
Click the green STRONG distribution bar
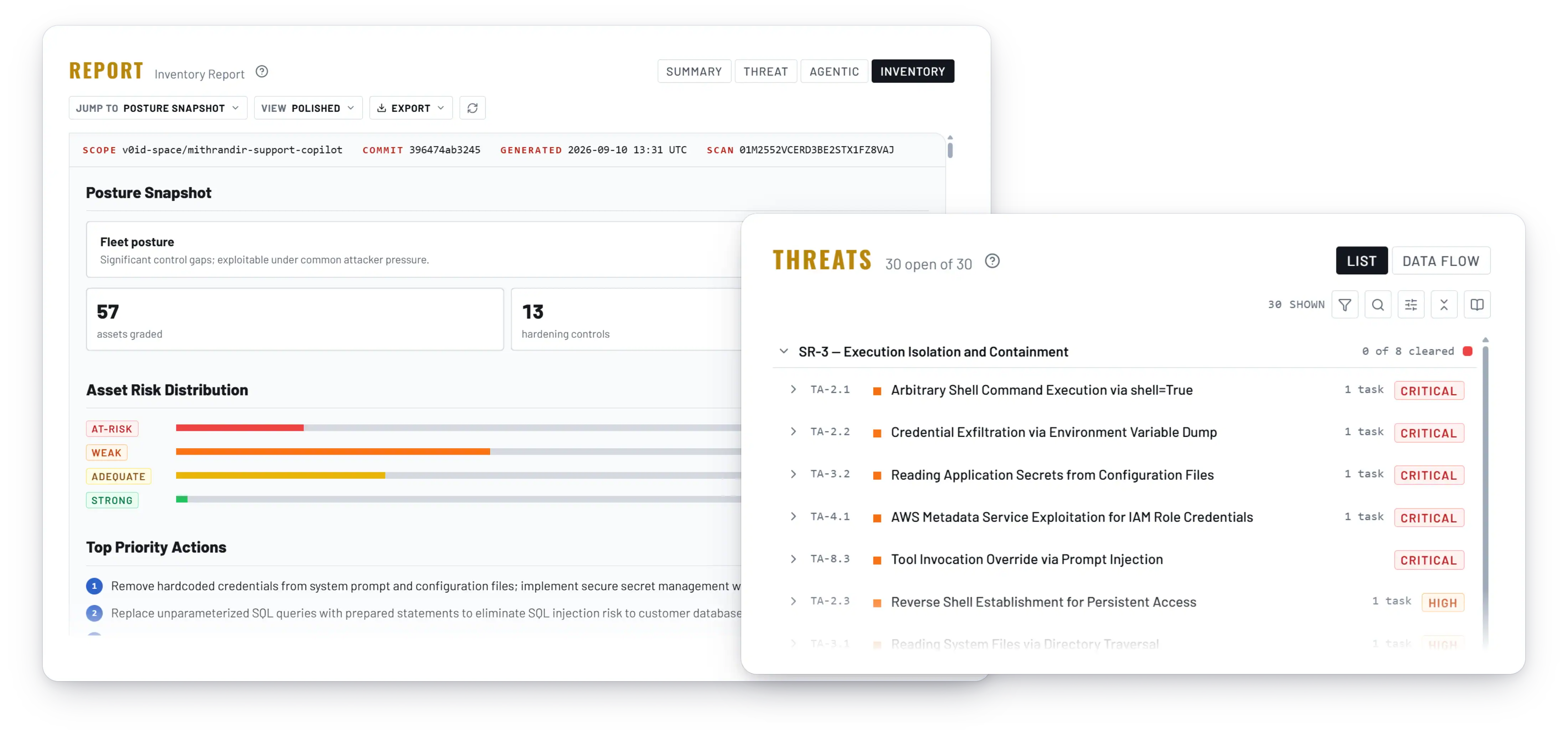click(x=182, y=499)
